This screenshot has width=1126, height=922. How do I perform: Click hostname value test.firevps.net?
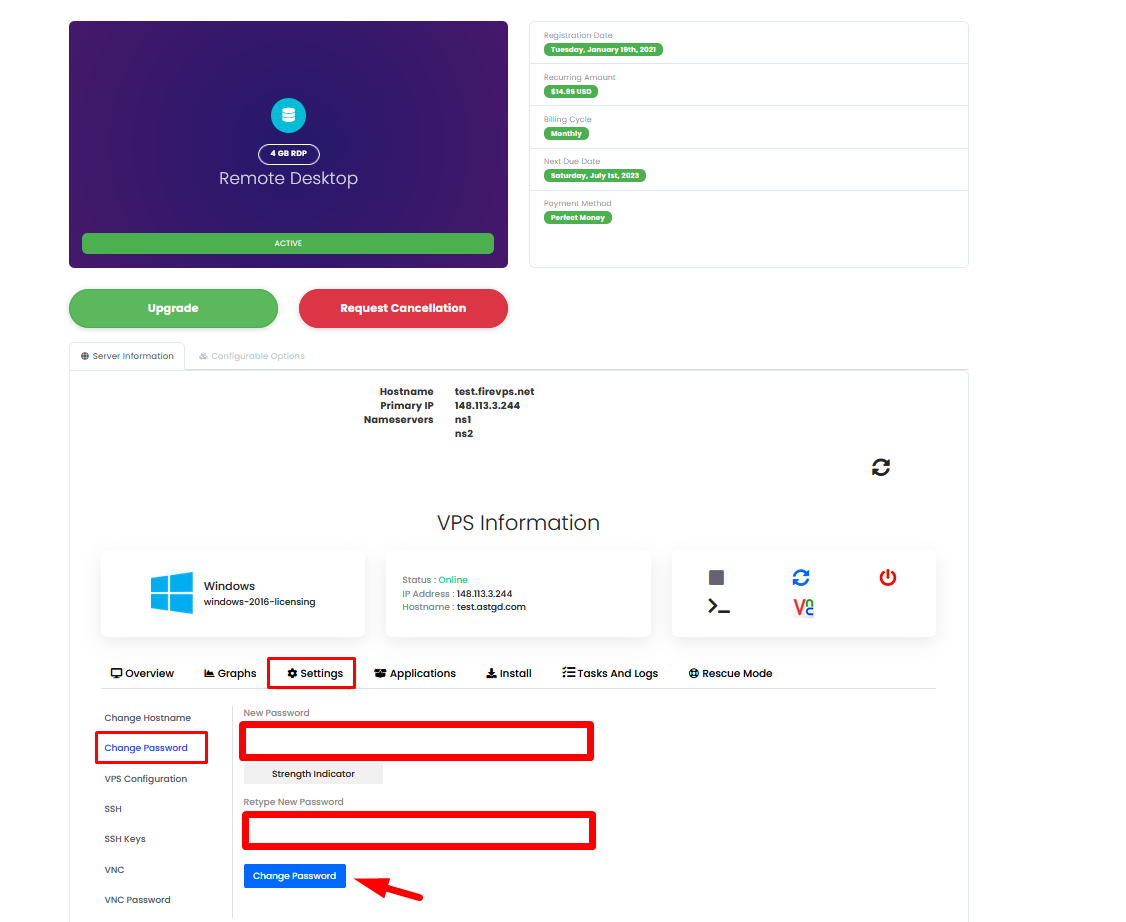[x=494, y=391]
